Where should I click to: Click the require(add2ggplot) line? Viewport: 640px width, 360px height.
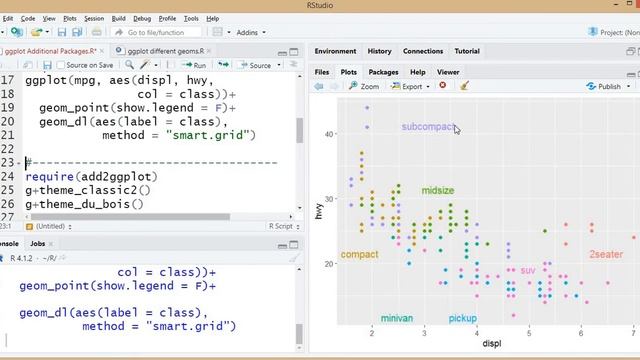(x=91, y=176)
